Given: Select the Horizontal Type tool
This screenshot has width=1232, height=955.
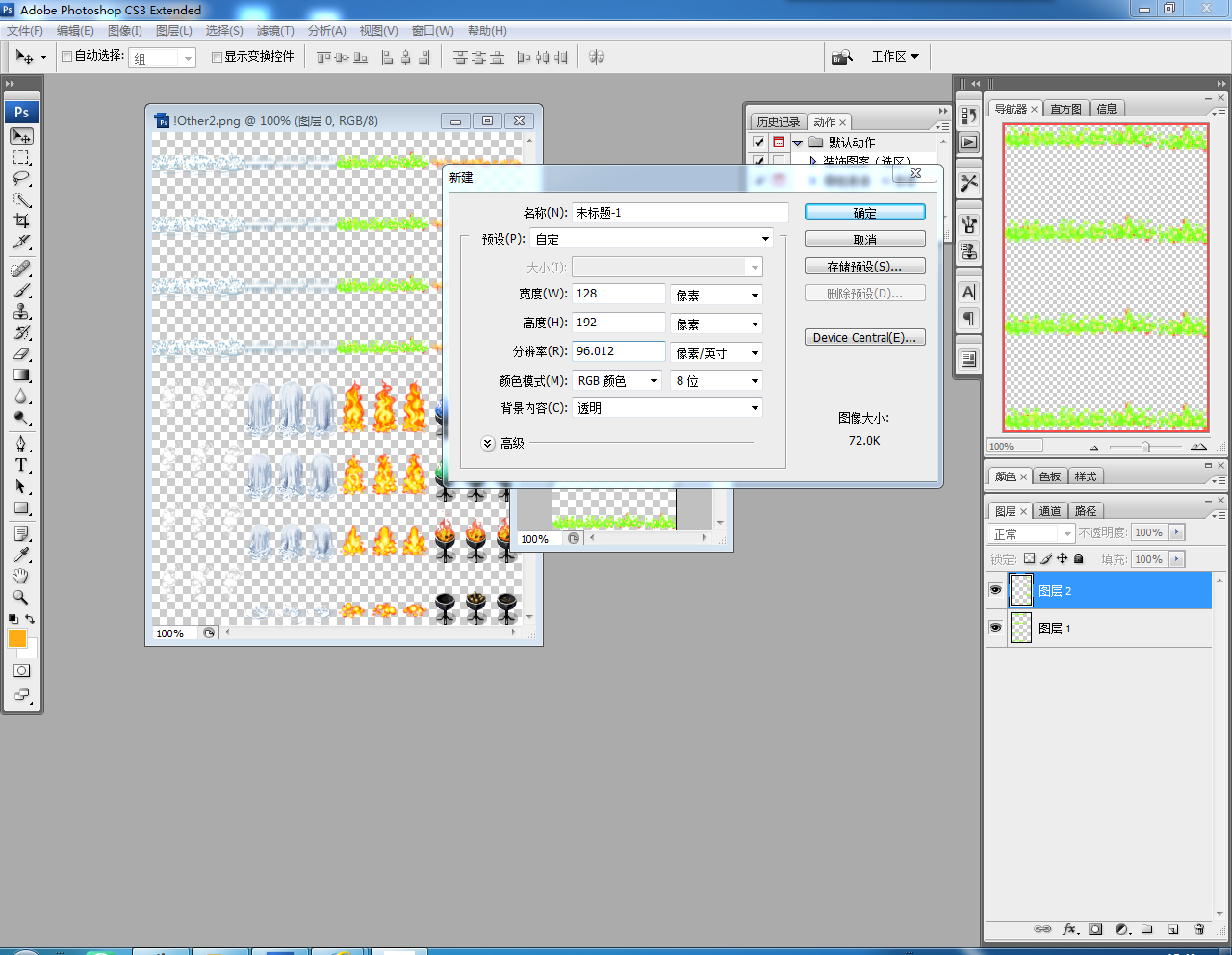Looking at the screenshot, I should 21,465.
